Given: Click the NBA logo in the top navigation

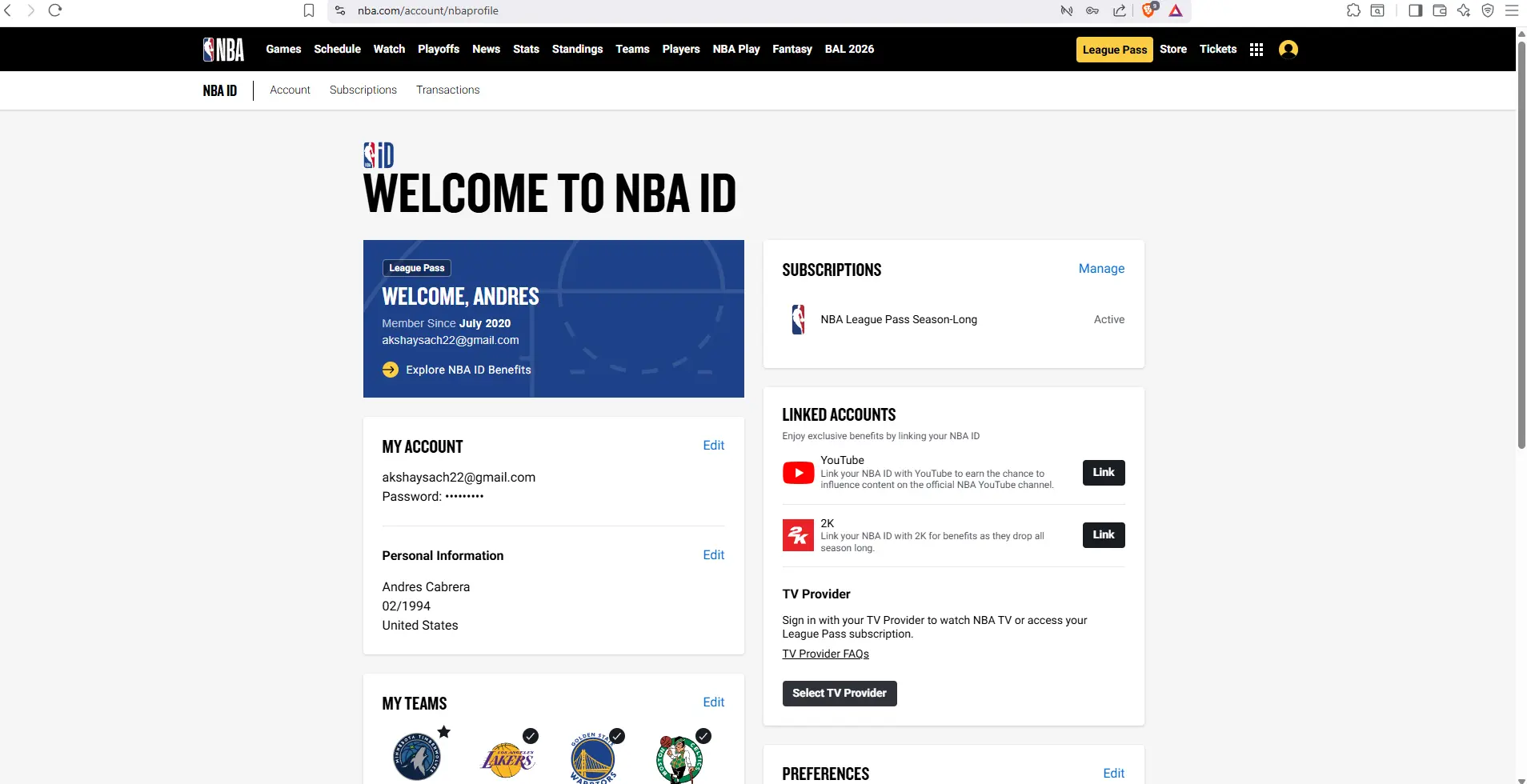Looking at the screenshot, I should (x=223, y=50).
